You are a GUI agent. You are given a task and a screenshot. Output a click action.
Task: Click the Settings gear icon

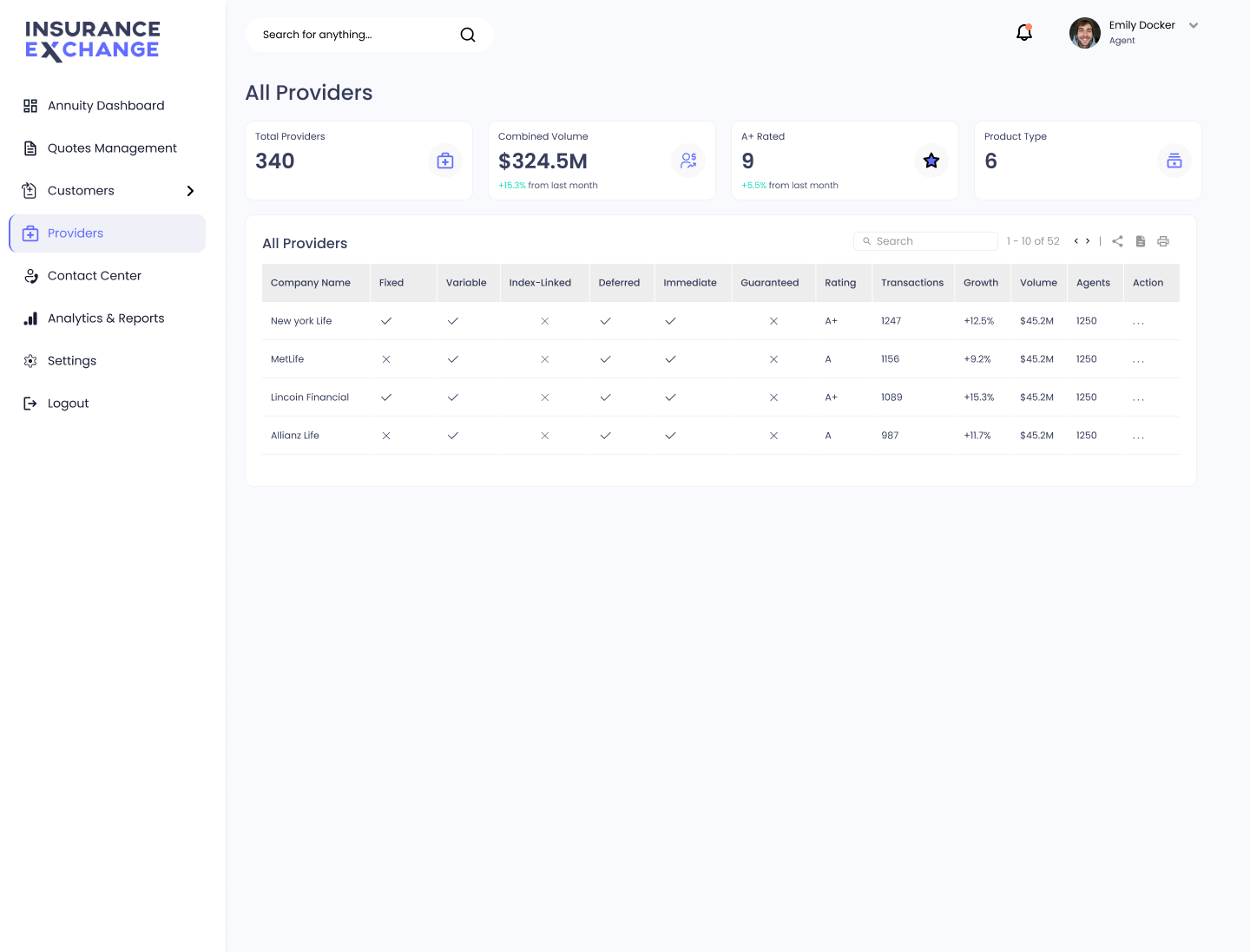[x=30, y=361]
